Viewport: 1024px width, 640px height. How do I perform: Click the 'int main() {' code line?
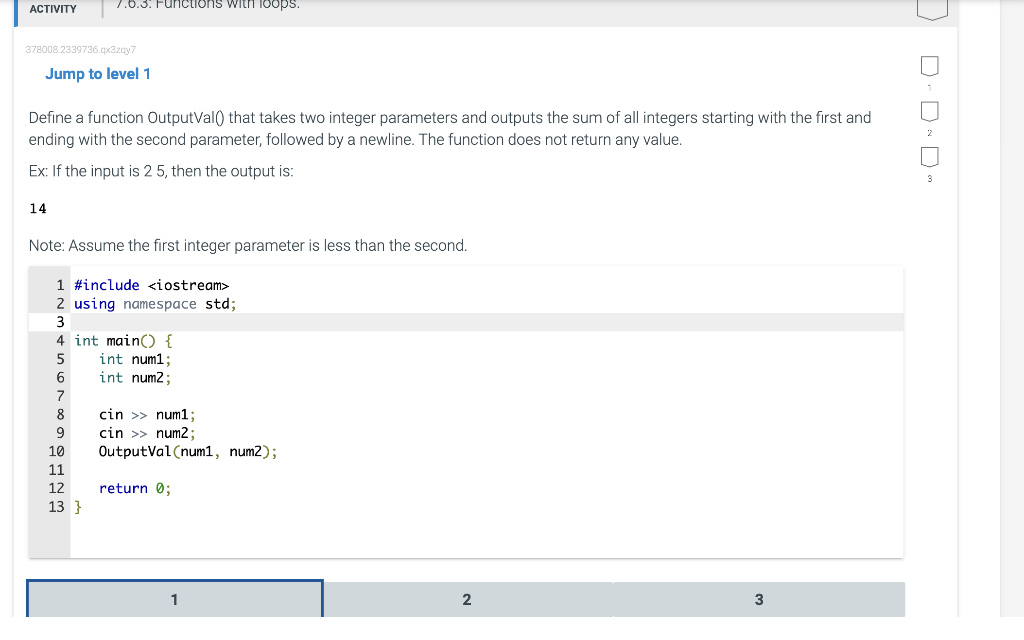coord(123,341)
